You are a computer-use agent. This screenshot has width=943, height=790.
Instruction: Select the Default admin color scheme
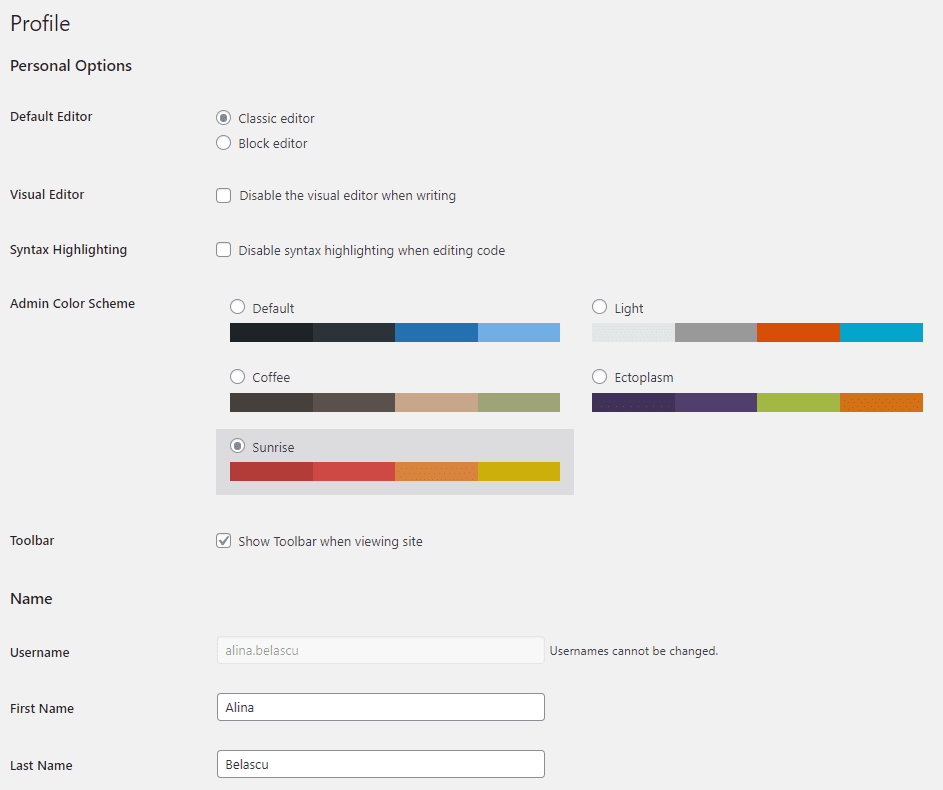(237, 307)
